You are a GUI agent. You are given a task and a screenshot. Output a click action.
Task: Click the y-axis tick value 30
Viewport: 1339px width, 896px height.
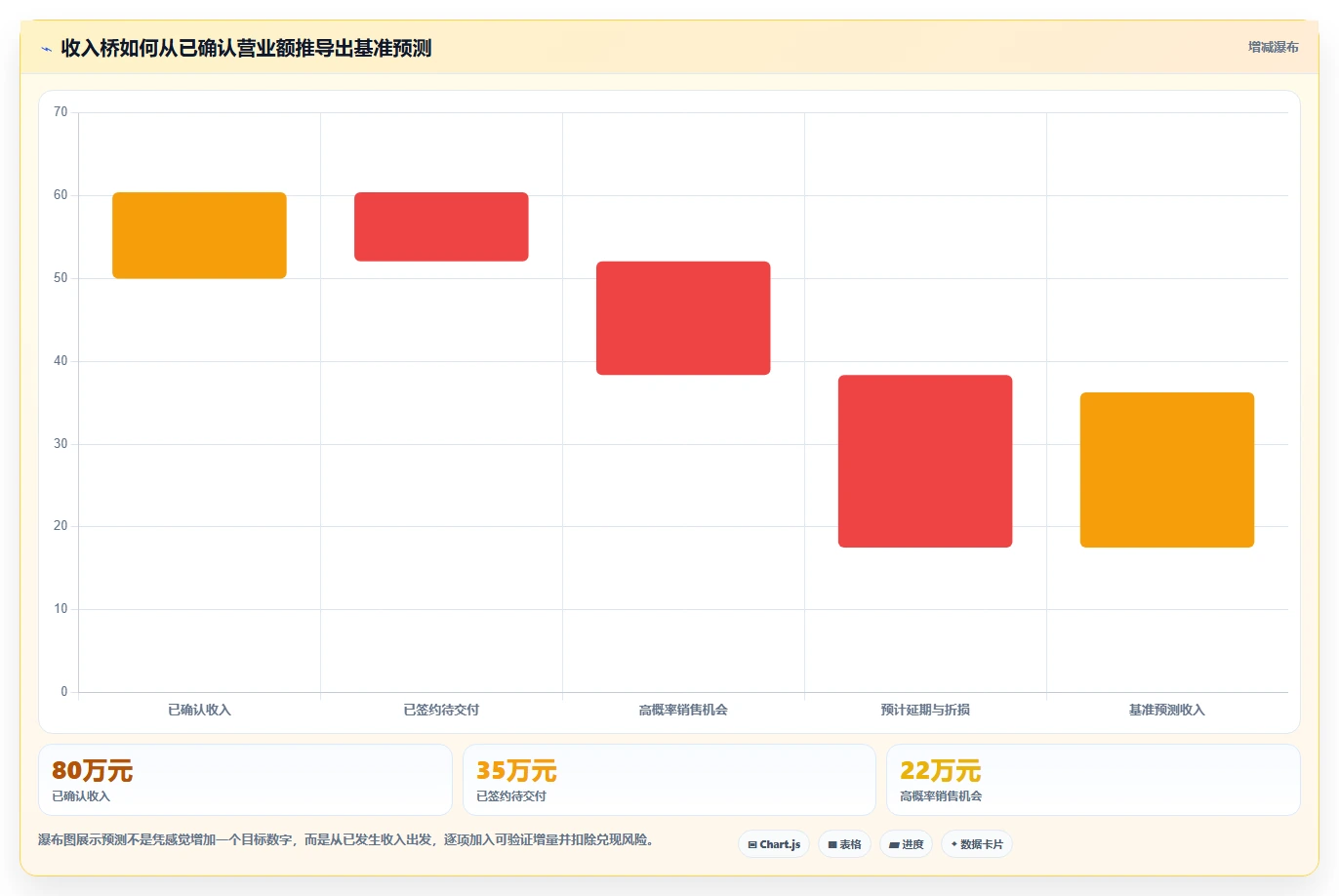pyautogui.click(x=61, y=444)
